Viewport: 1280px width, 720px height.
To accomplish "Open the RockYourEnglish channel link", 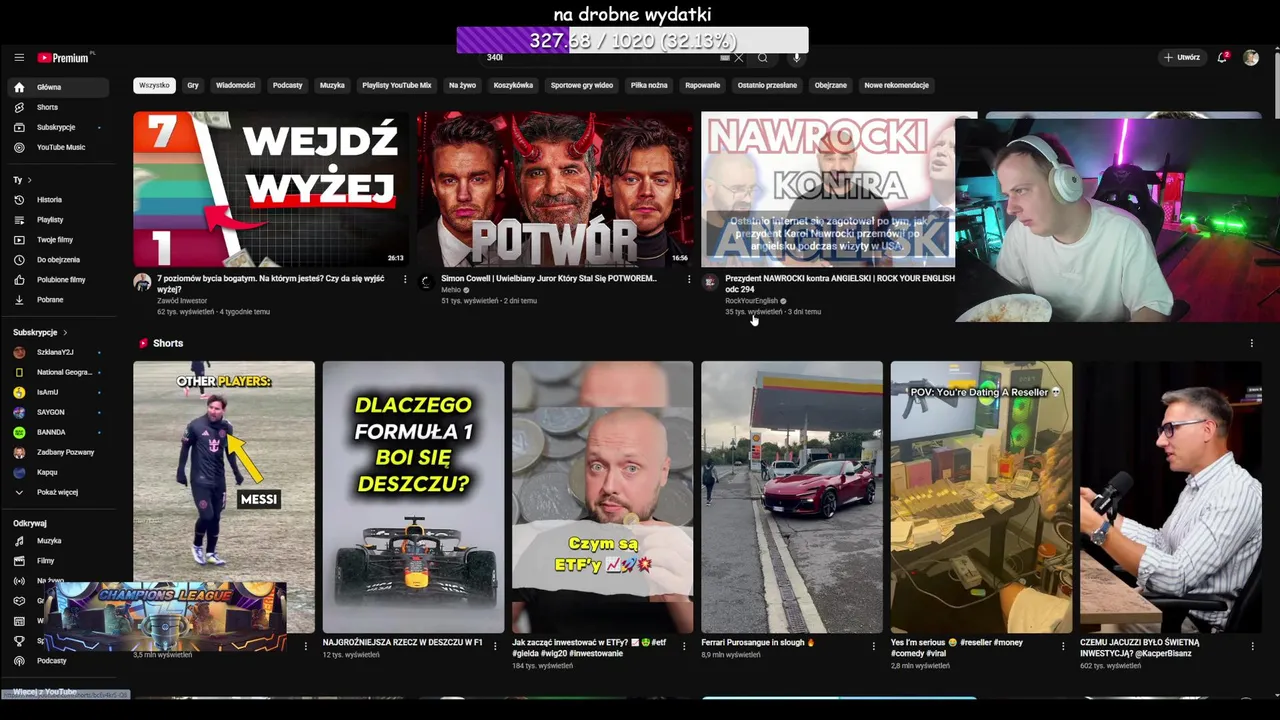I will (752, 301).
